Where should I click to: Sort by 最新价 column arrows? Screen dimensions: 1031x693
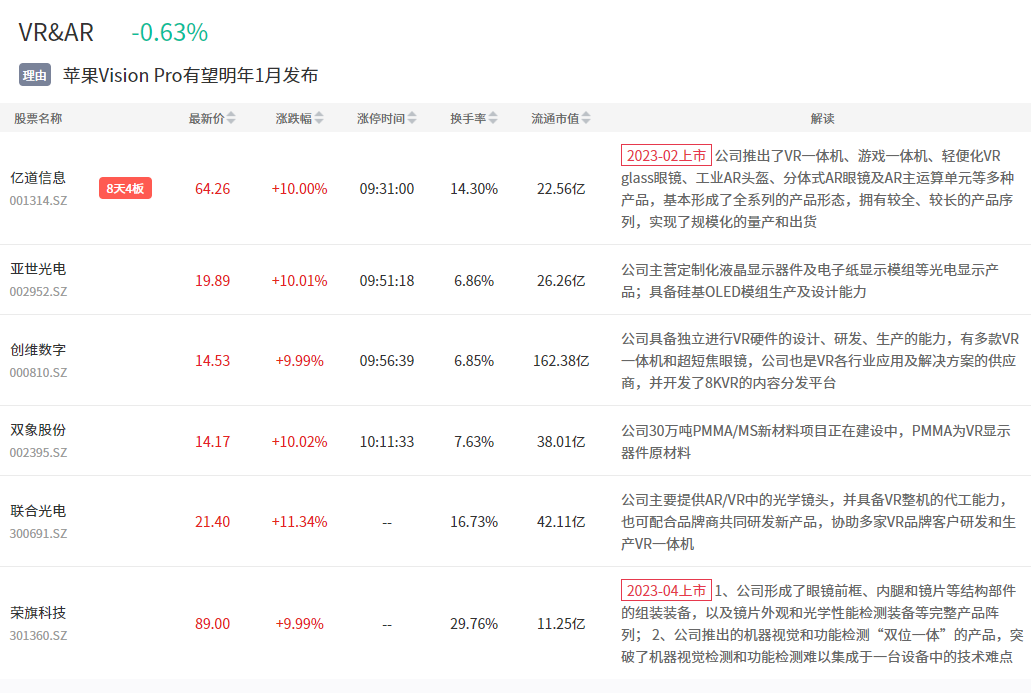pos(231,118)
